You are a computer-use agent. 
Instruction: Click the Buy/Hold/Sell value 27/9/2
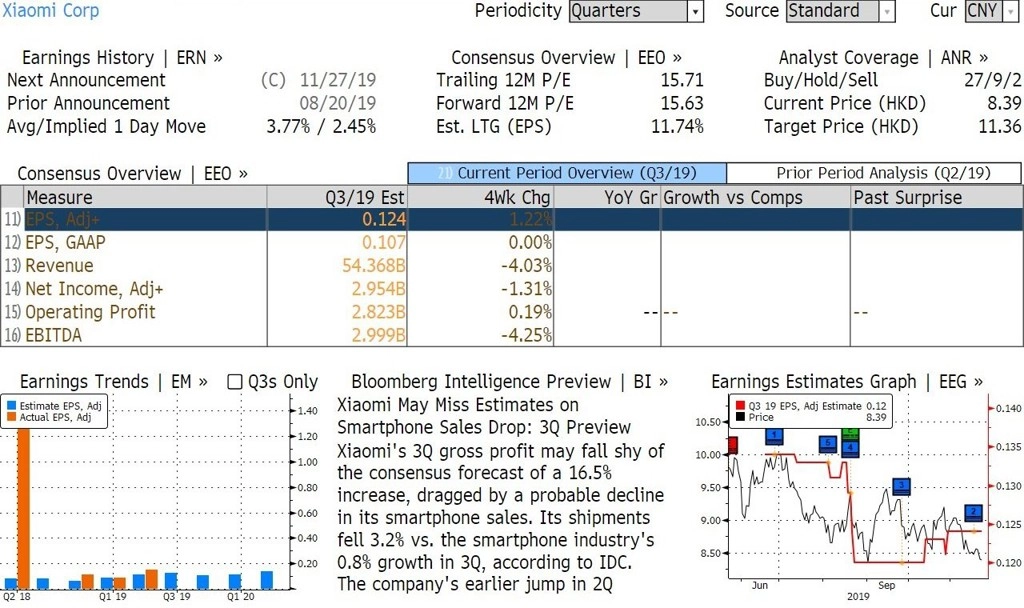[x=993, y=80]
